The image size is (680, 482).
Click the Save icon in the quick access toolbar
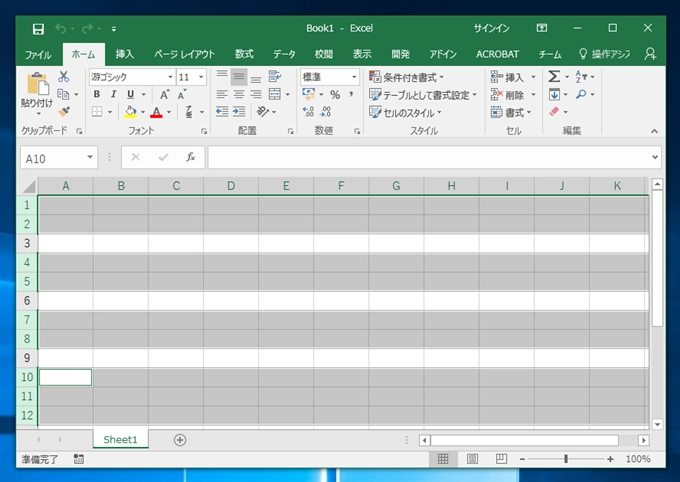38,29
